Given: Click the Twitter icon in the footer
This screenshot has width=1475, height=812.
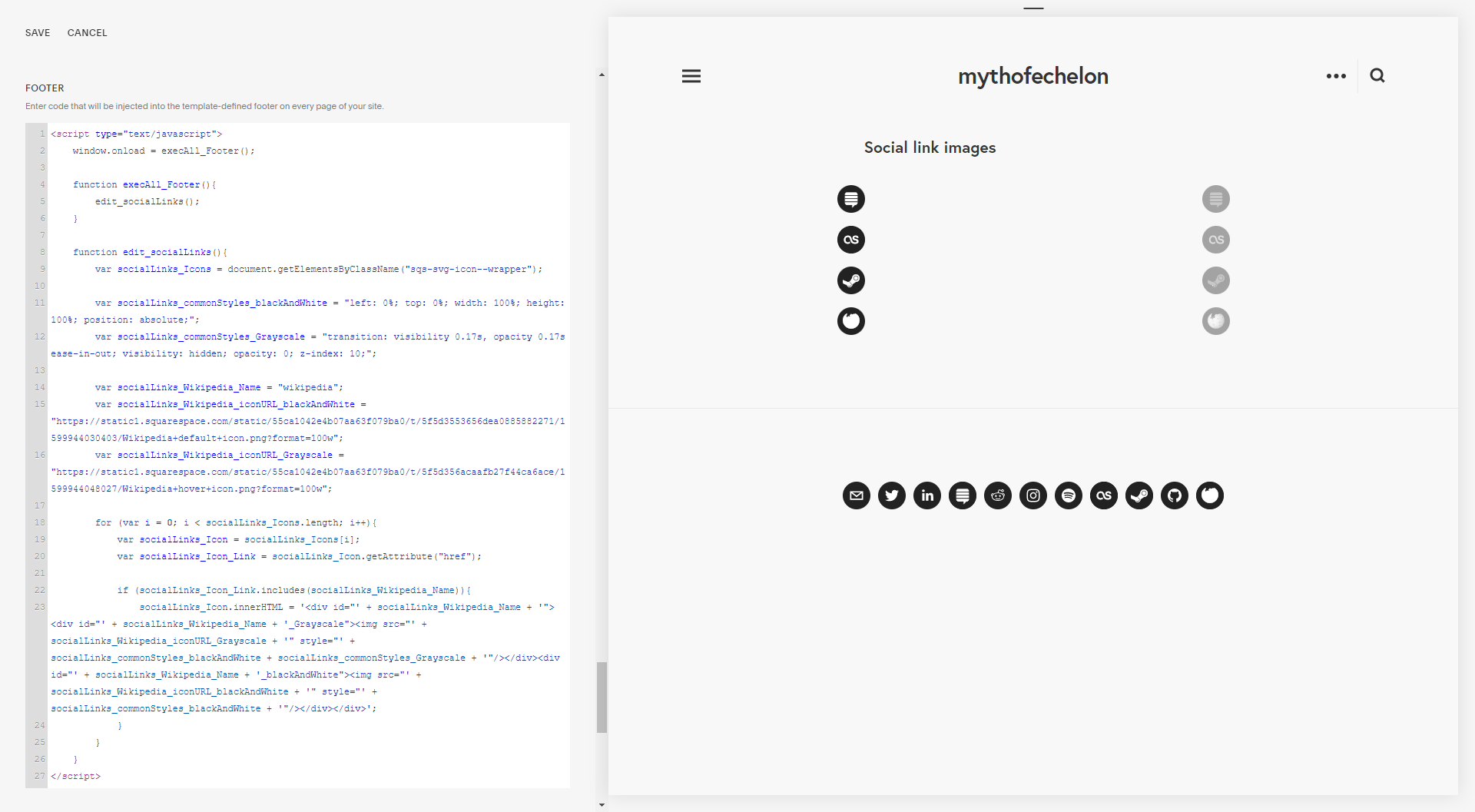Looking at the screenshot, I should pyautogui.click(x=892, y=495).
